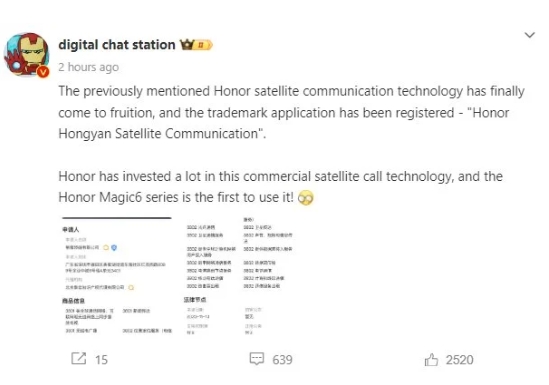The image size is (549, 385).
Task: Click the like count 2520
Action: coord(459,360)
